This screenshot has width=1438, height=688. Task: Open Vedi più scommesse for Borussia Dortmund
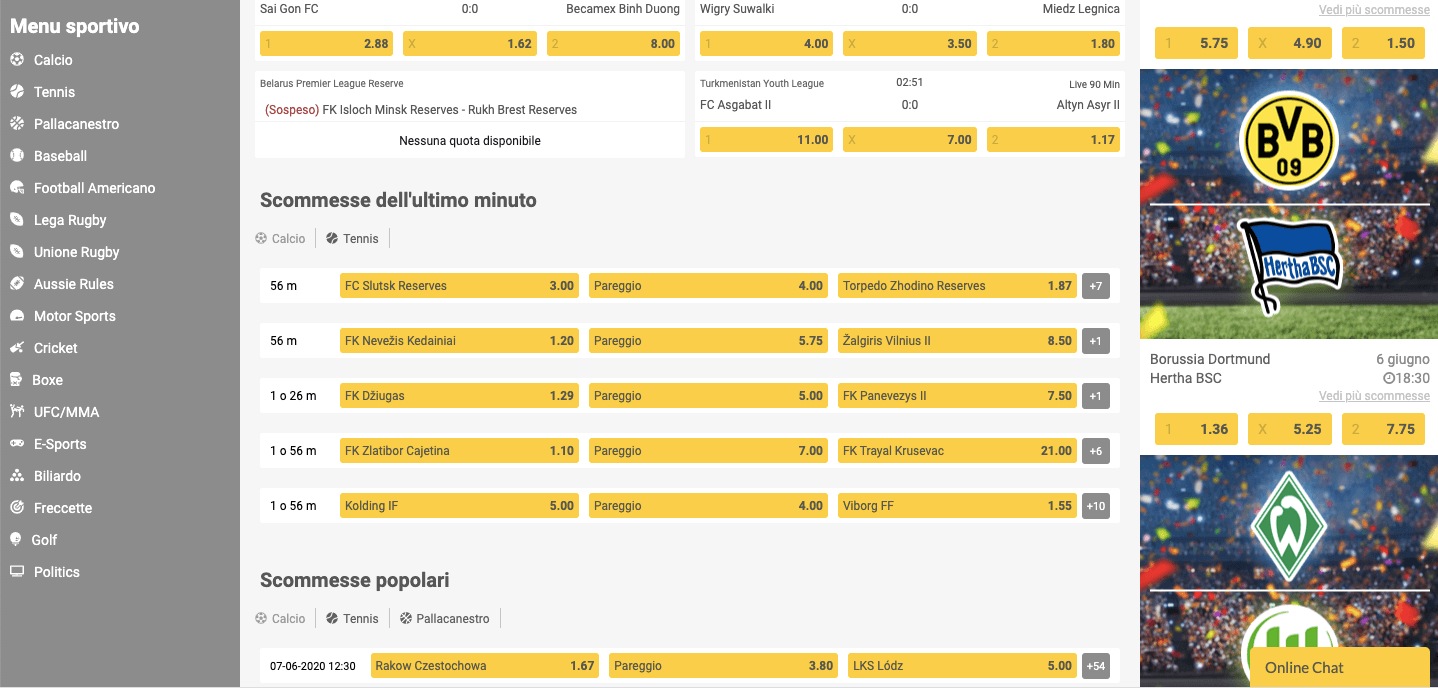[1374, 396]
